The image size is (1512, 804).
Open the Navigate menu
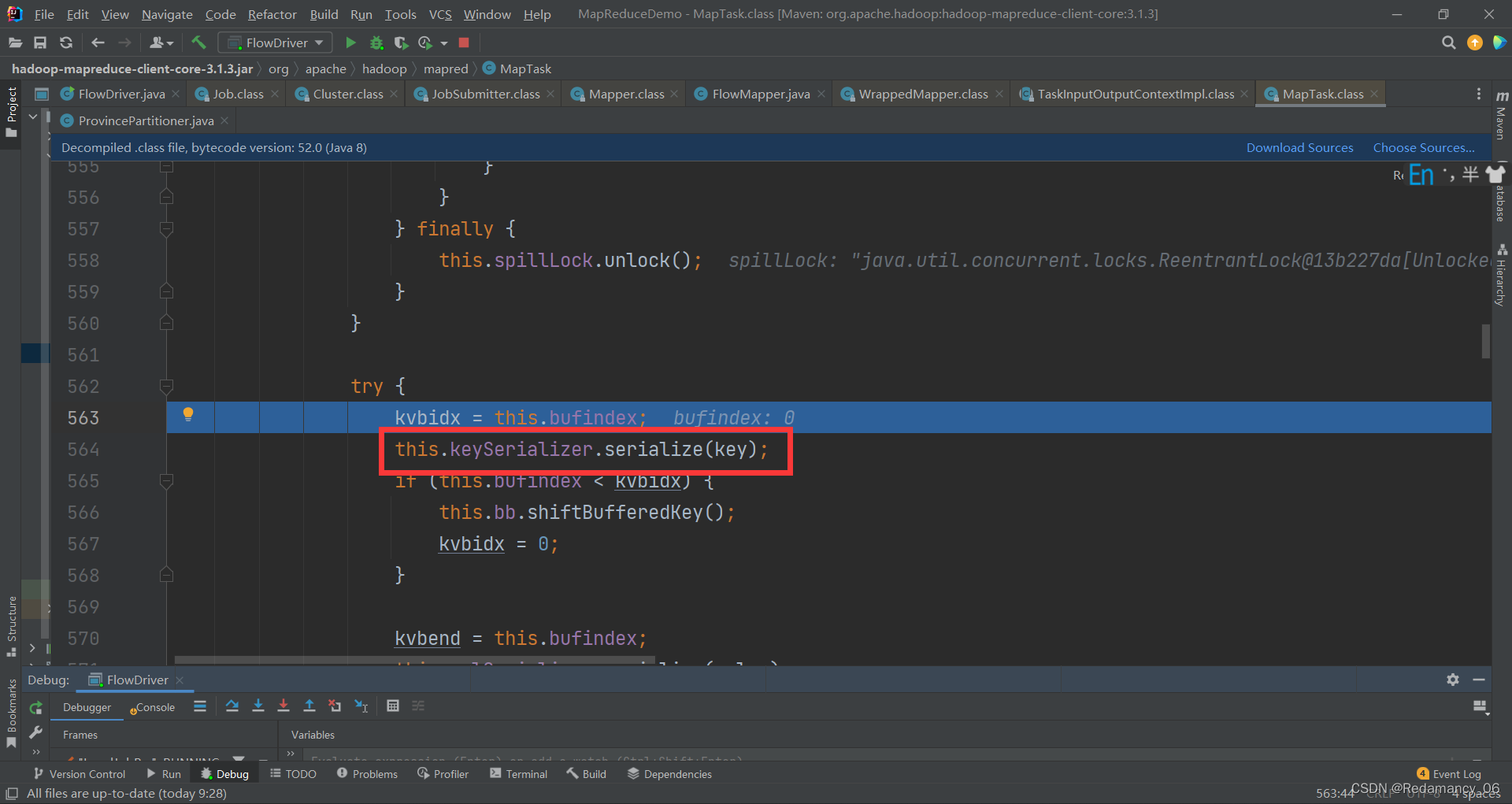click(x=167, y=14)
